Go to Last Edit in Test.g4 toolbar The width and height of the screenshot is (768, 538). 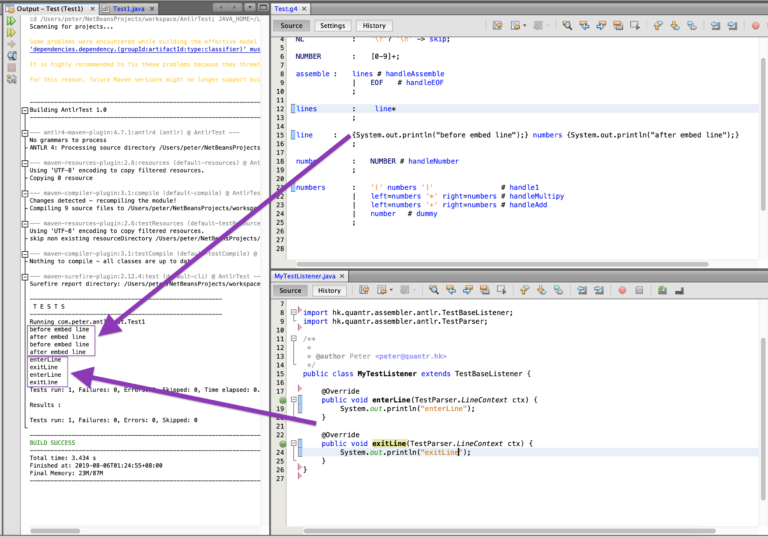[x=497, y=25]
